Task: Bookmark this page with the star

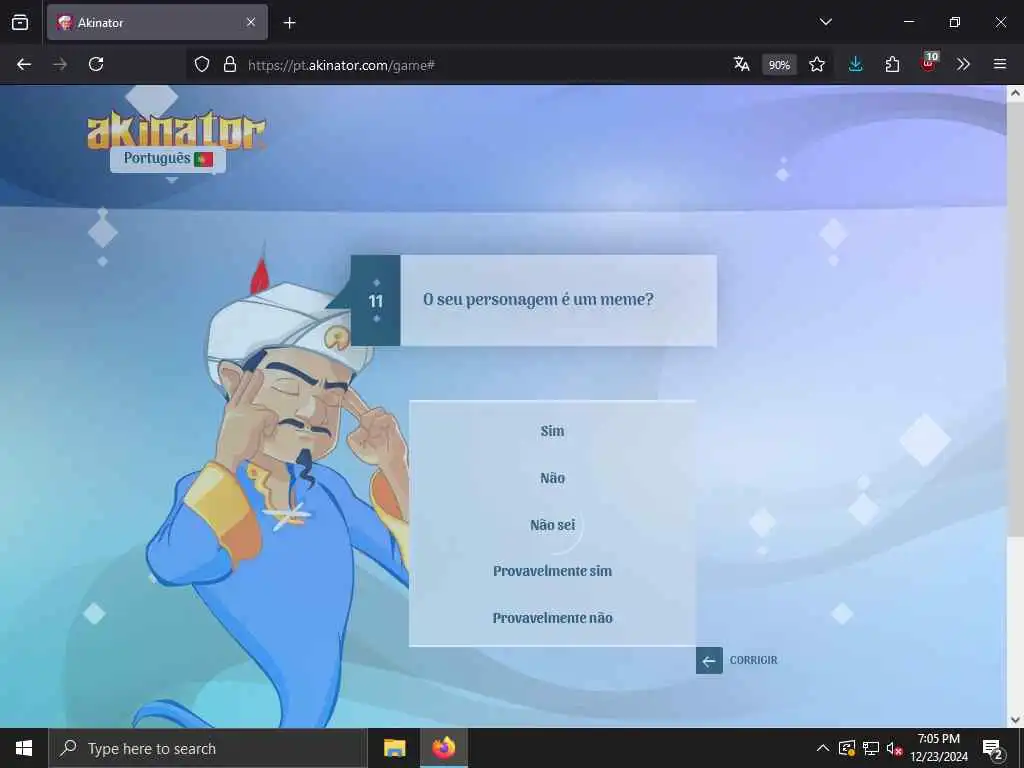Action: tap(816, 64)
